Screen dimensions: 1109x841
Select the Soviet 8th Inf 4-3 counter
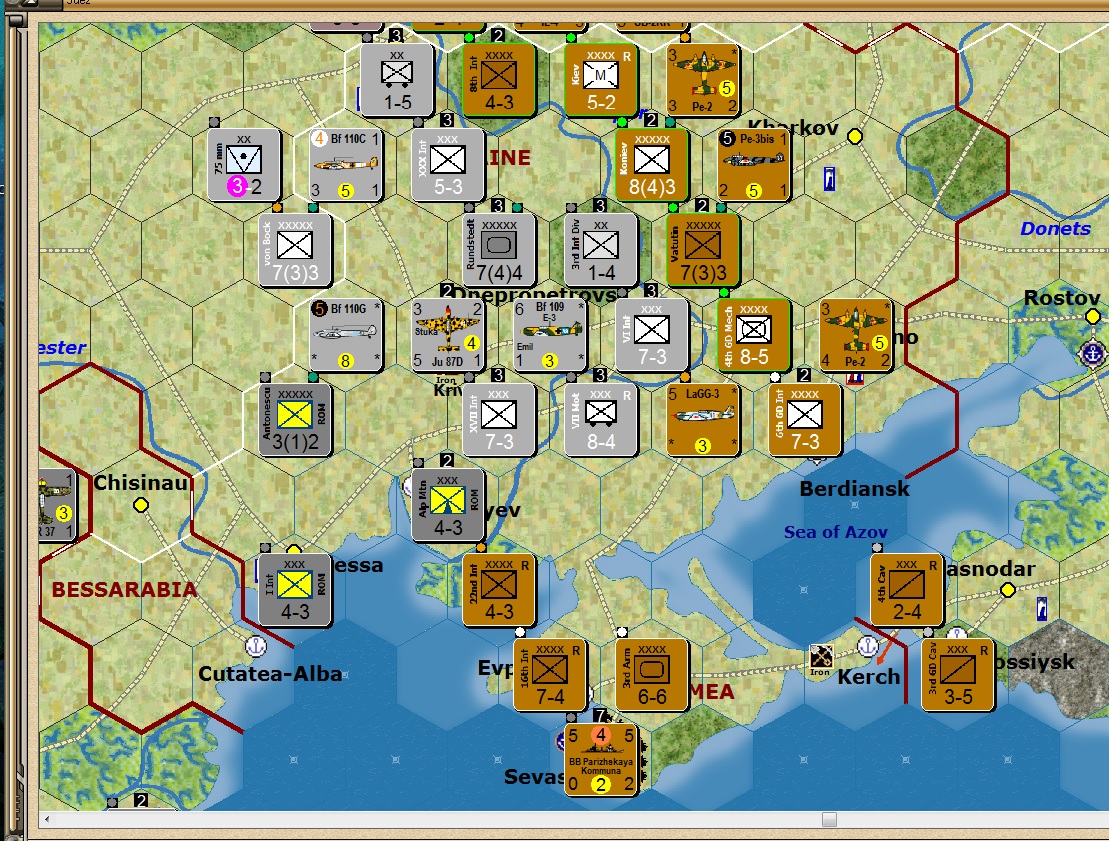[x=499, y=80]
